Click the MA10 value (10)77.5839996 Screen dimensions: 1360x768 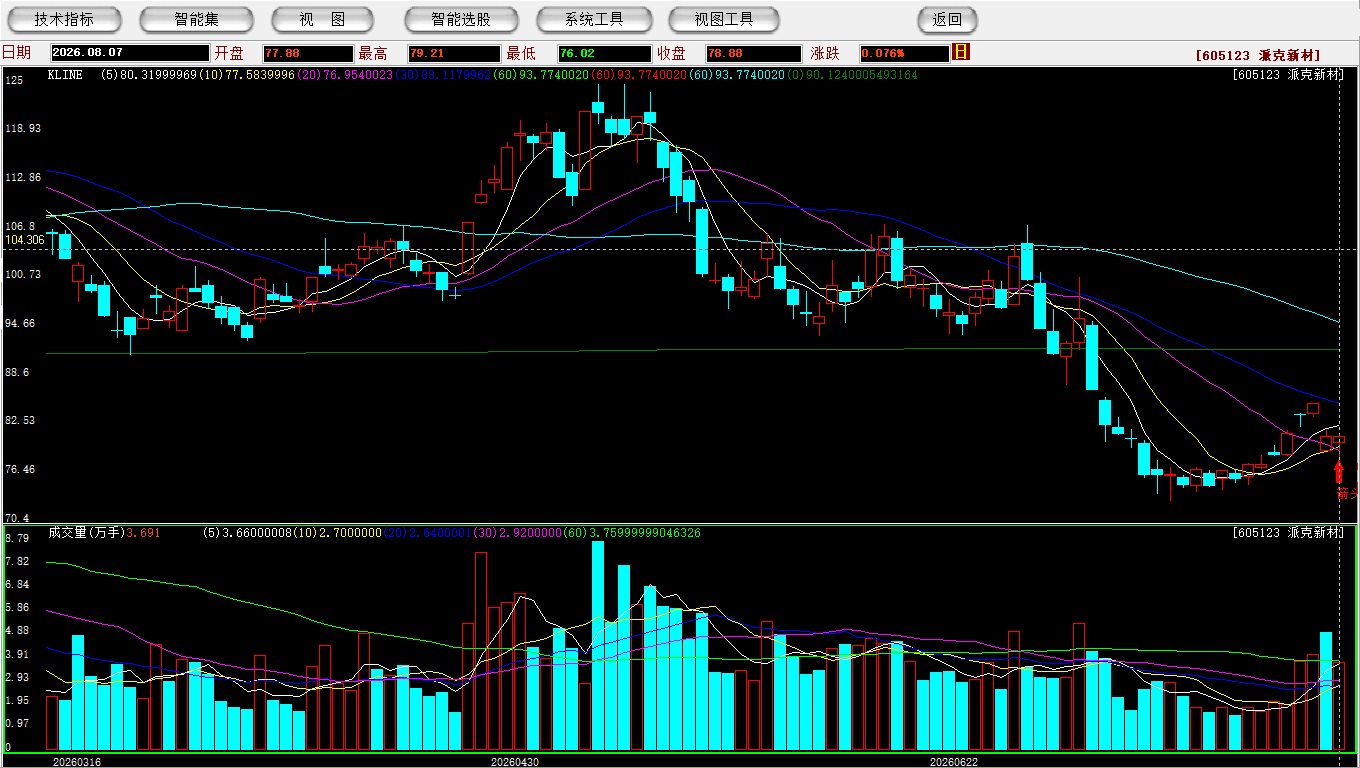pyautogui.click(x=245, y=75)
